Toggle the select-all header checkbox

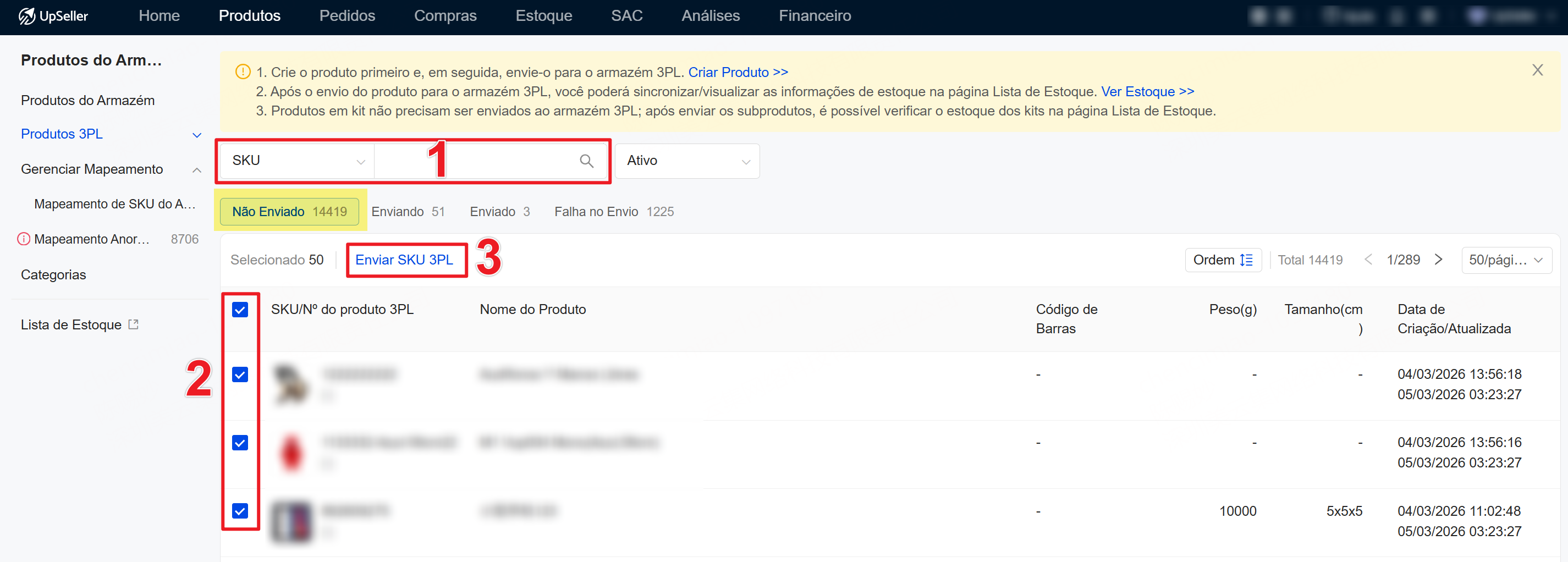[x=240, y=310]
